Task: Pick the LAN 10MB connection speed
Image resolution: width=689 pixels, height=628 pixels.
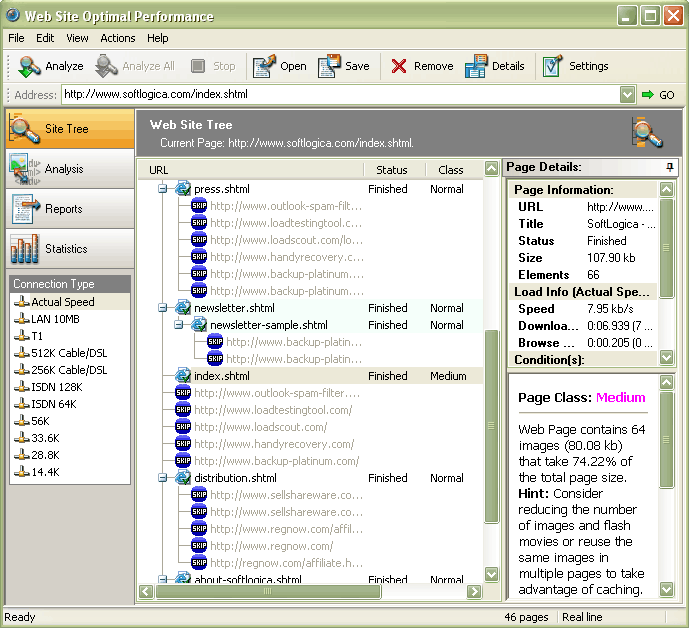Action: 55,319
